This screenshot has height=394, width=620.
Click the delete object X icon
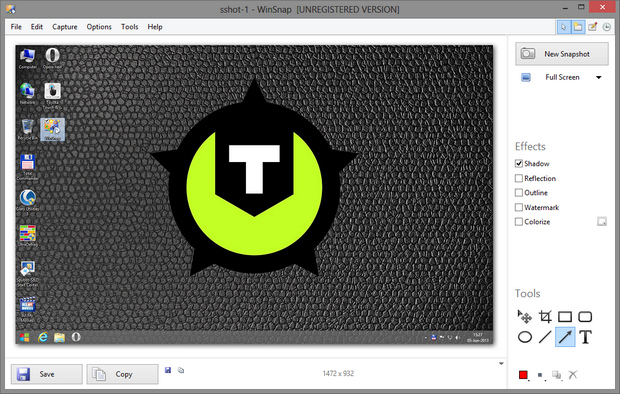573,374
